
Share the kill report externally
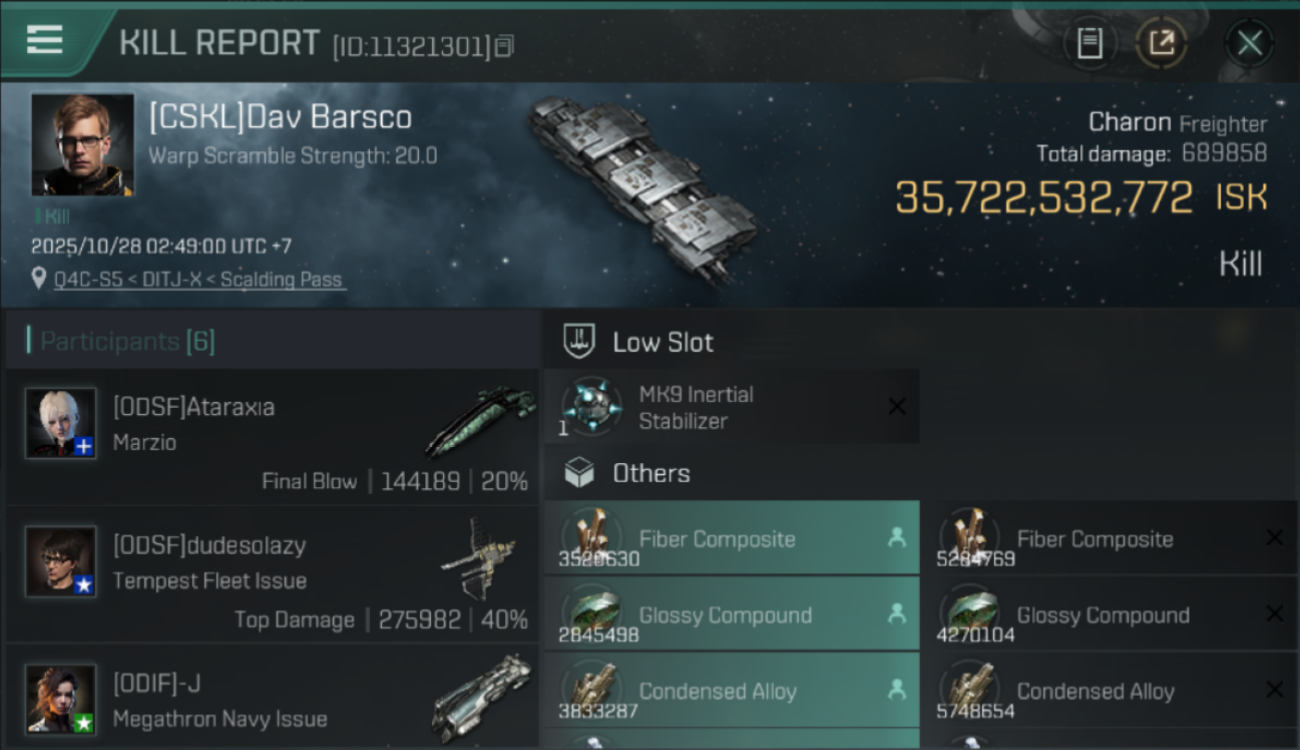click(1161, 43)
